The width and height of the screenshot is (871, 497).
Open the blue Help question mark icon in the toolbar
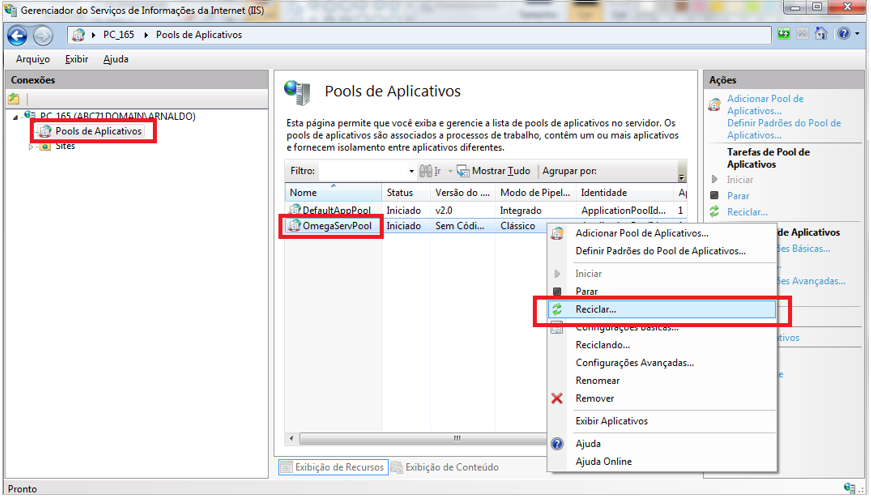click(843, 34)
